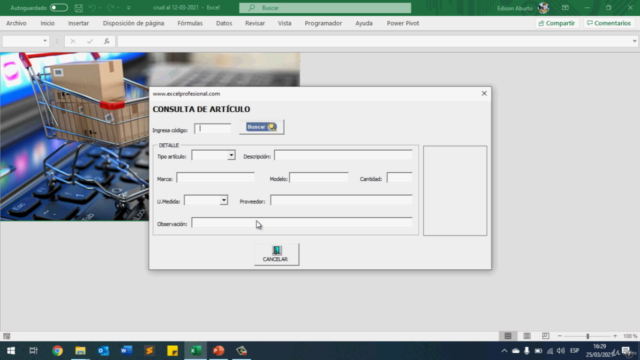Screen dimensions: 640x360
Task: Switch to Page Break Preview icon
Action: coord(545,336)
